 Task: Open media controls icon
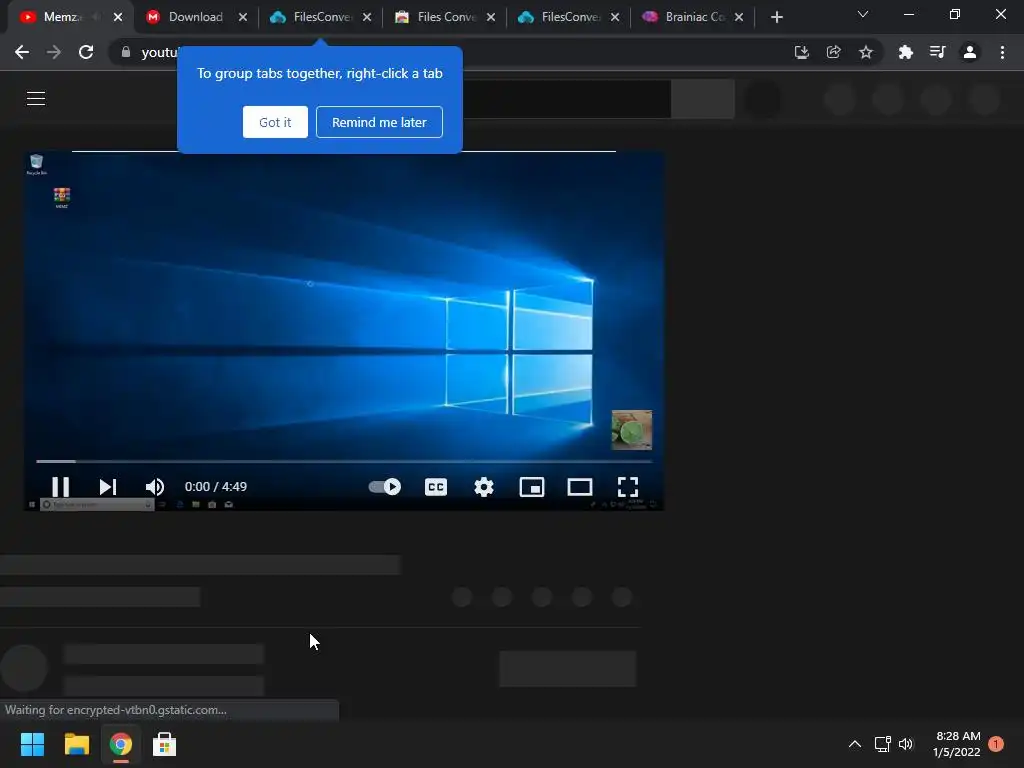pyautogui.click(x=937, y=52)
